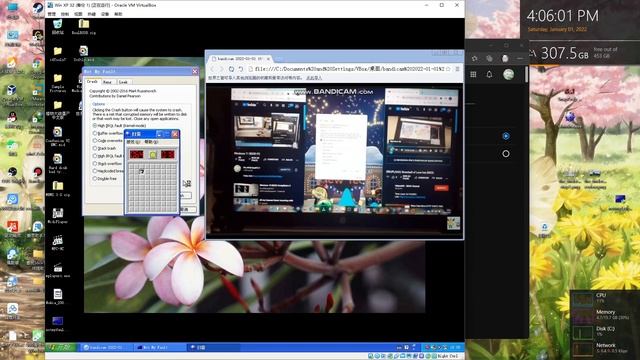Click the scrollbar in the dark browser panel
The image size is (640, 360).
(527, 75)
